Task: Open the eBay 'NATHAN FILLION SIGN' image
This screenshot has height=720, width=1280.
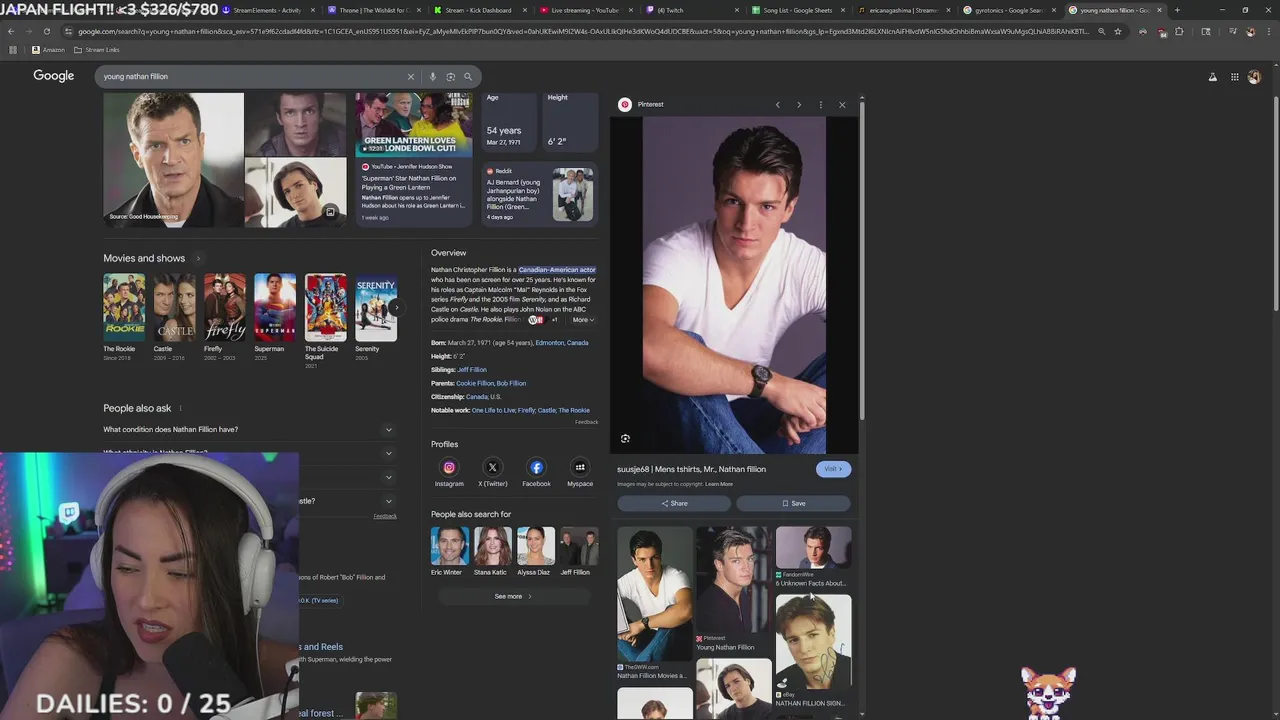Action: (x=814, y=650)
